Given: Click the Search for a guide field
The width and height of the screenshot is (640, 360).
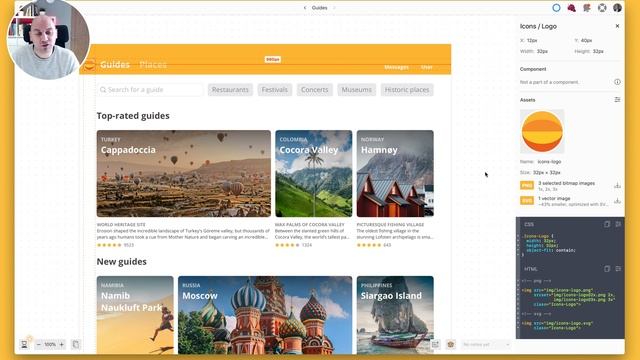Looking at the screenshot, I should point(150,90).
